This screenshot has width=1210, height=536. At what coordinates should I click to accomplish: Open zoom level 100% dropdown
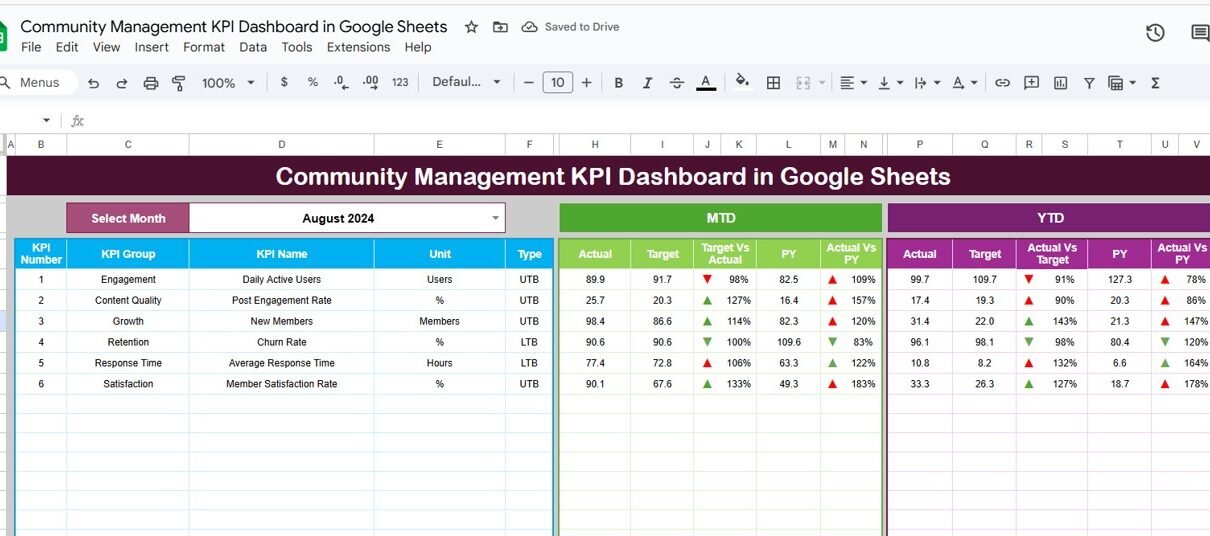click(x=228, y=83)
